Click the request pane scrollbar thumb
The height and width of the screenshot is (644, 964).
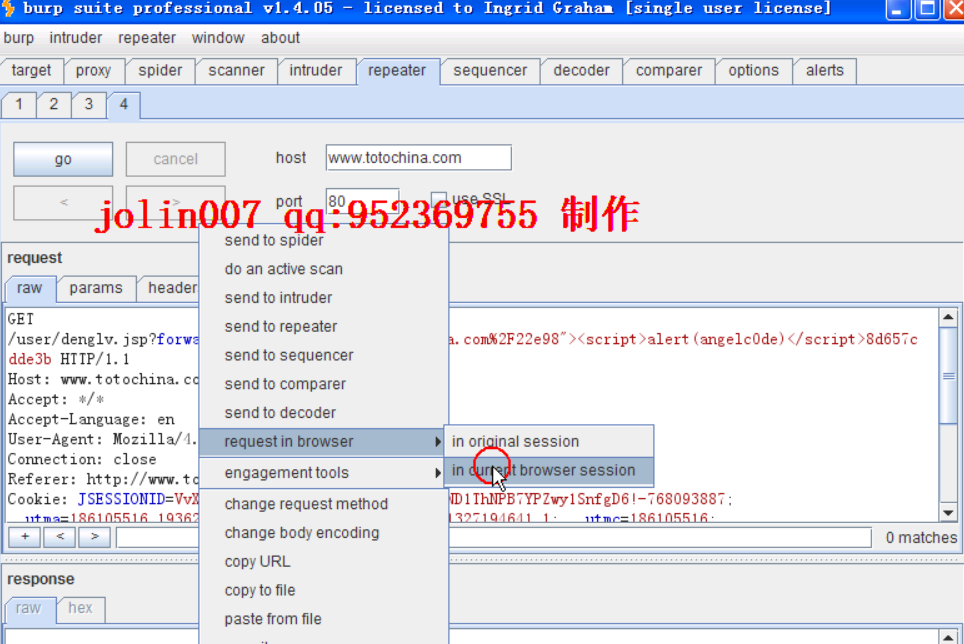click(948, 375)
